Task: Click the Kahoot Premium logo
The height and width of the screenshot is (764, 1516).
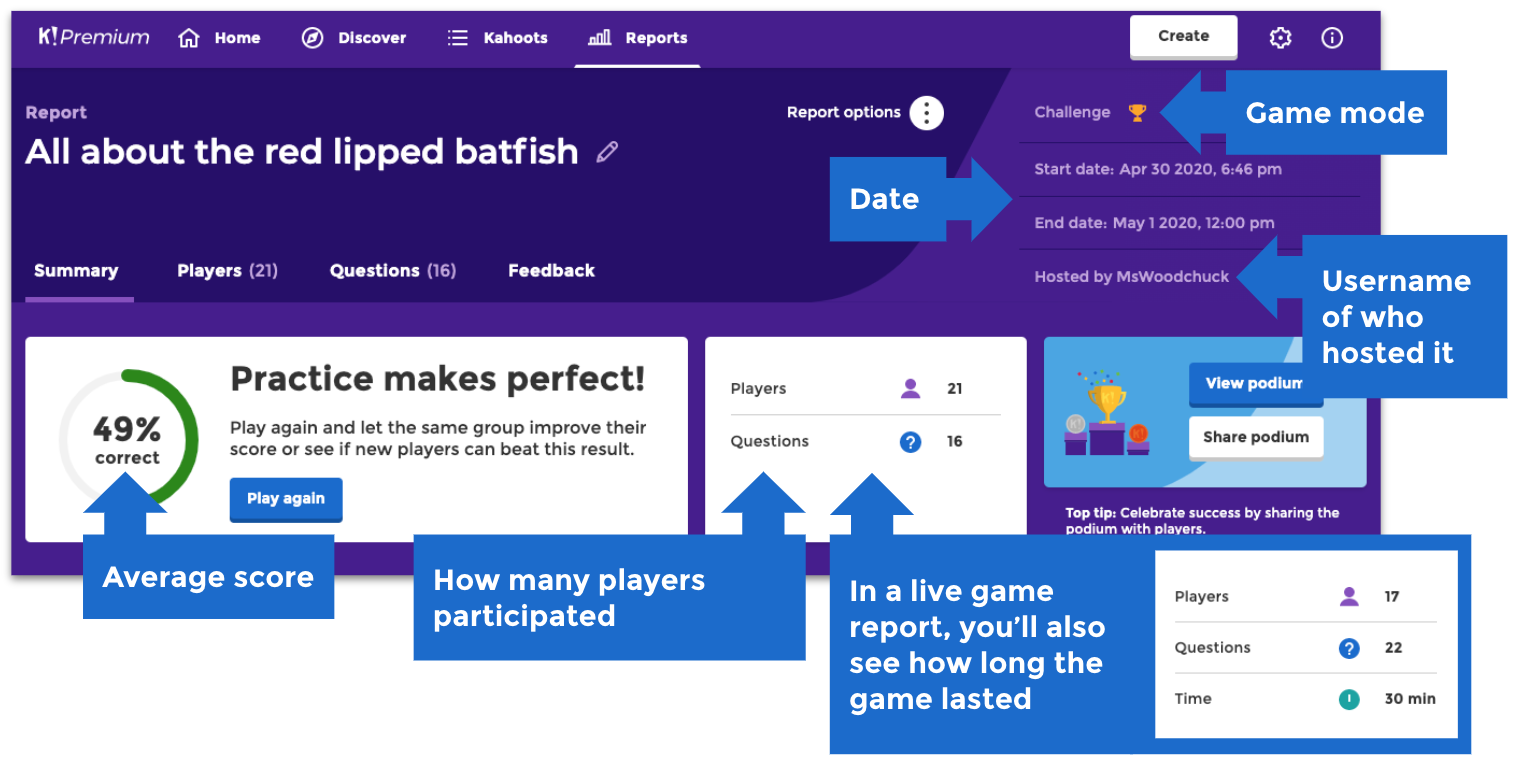Action: (94, 37)
